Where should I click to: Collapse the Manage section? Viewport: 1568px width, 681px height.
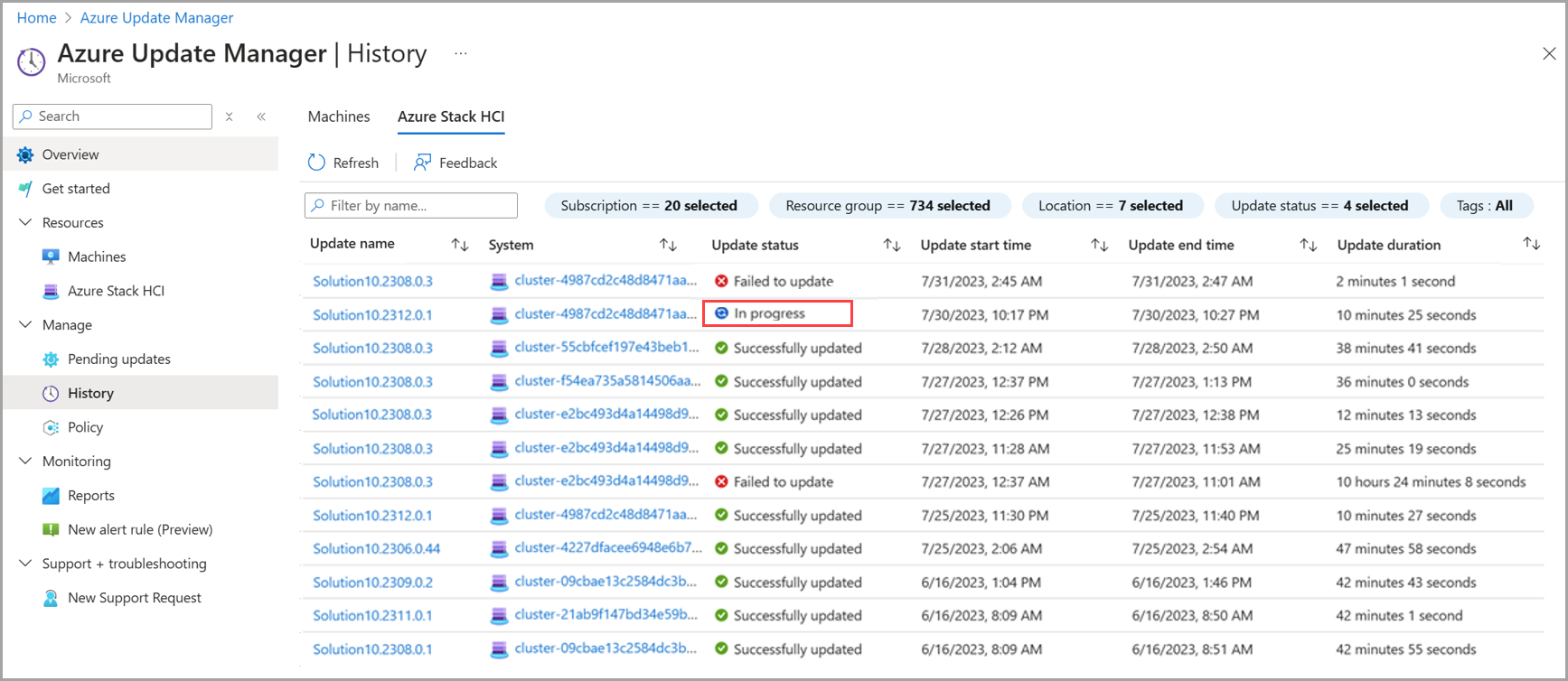(25, 324)
